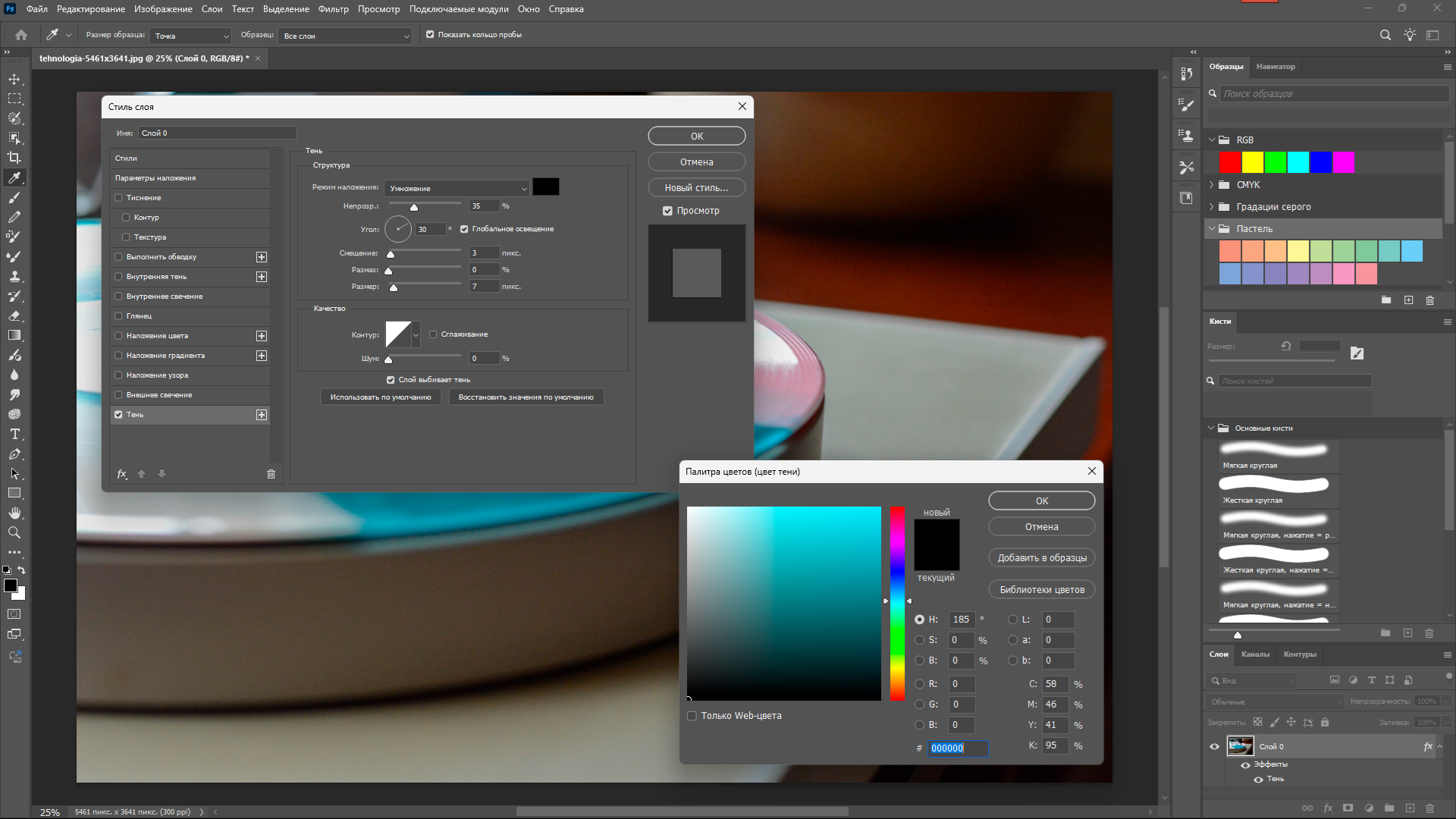Choose the Horizontal Type tool
1456x819 pixels.
(14, 435)
